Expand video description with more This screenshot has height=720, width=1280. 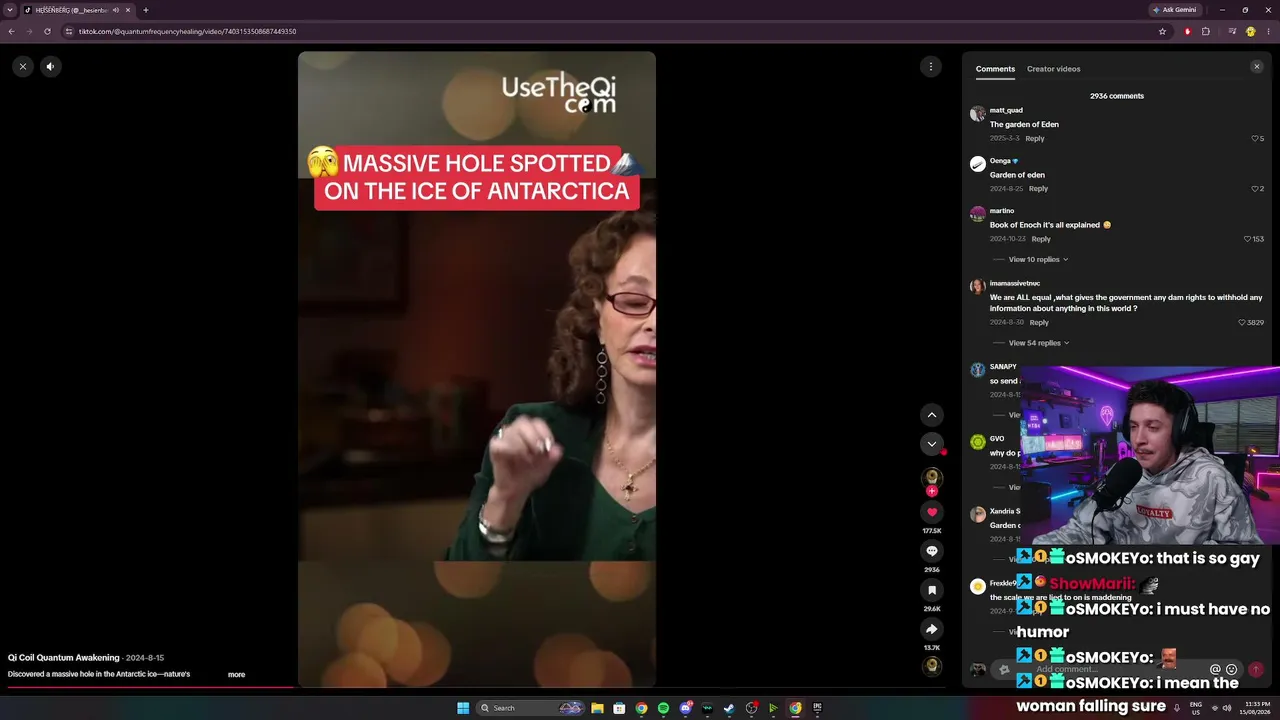236,675
